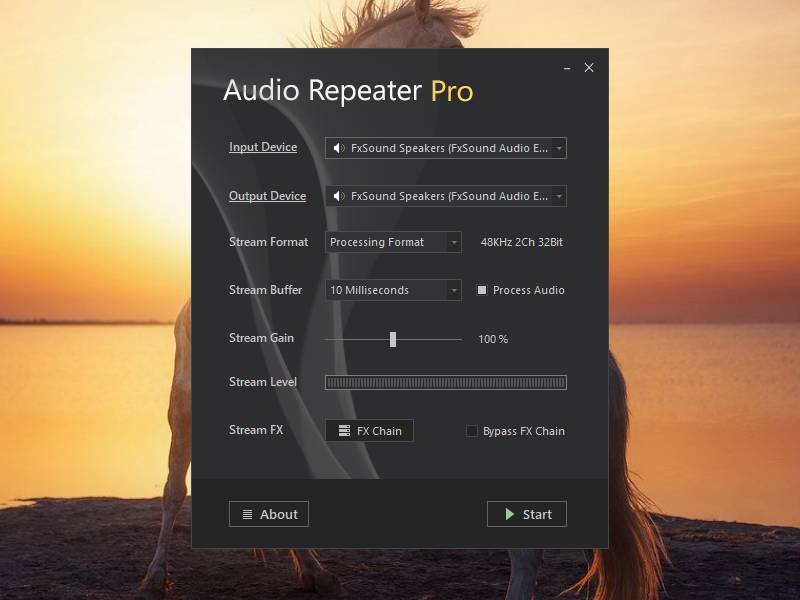Click the Audio Repeater Pro title

coord(348,90)
